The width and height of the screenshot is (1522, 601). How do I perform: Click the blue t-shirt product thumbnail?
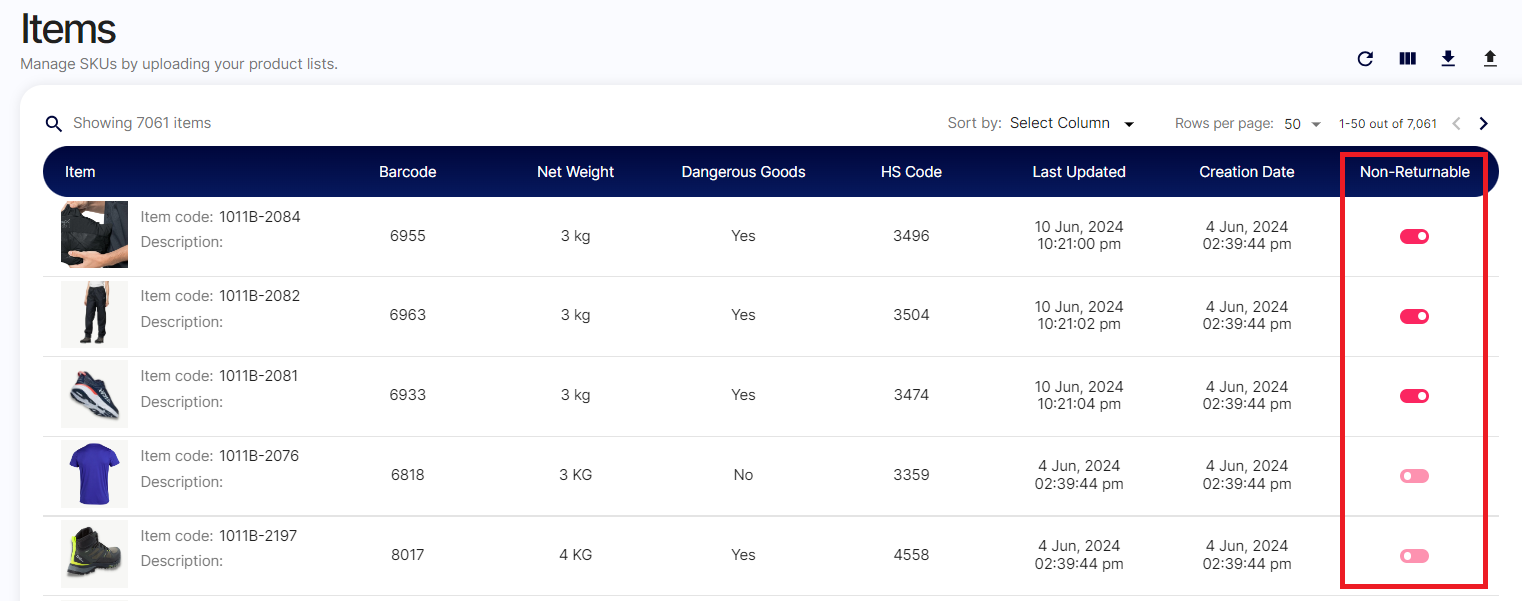click(94, 474)
